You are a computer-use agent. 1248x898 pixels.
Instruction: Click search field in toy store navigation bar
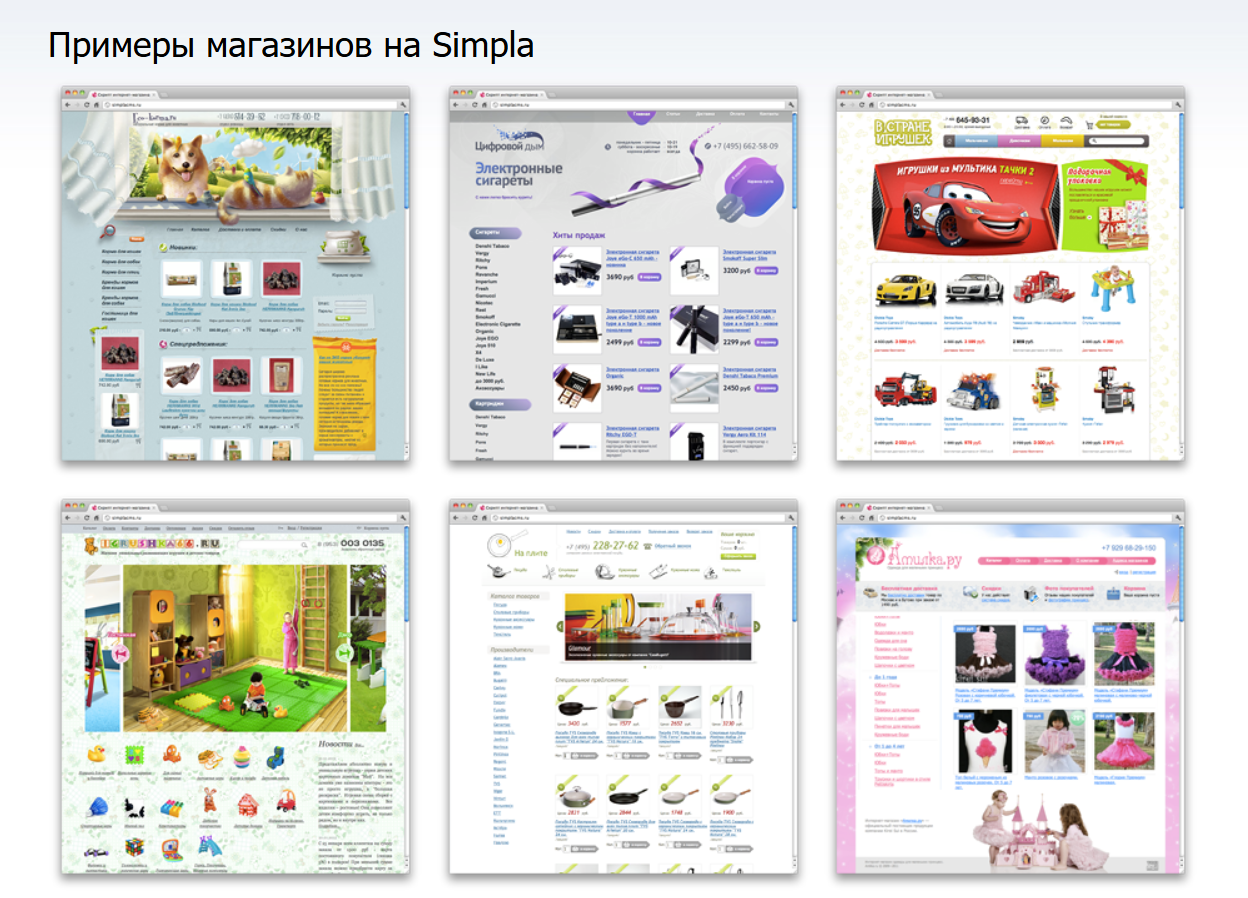pyautogui.click(x=1119, y=141)
